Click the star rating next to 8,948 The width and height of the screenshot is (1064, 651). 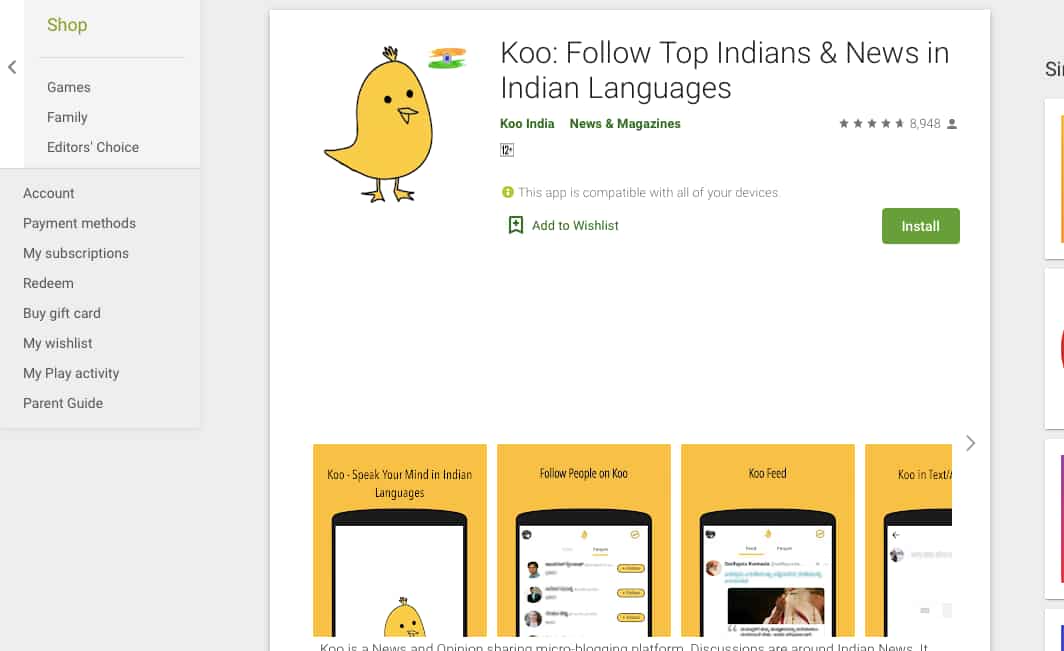point(871,124)
